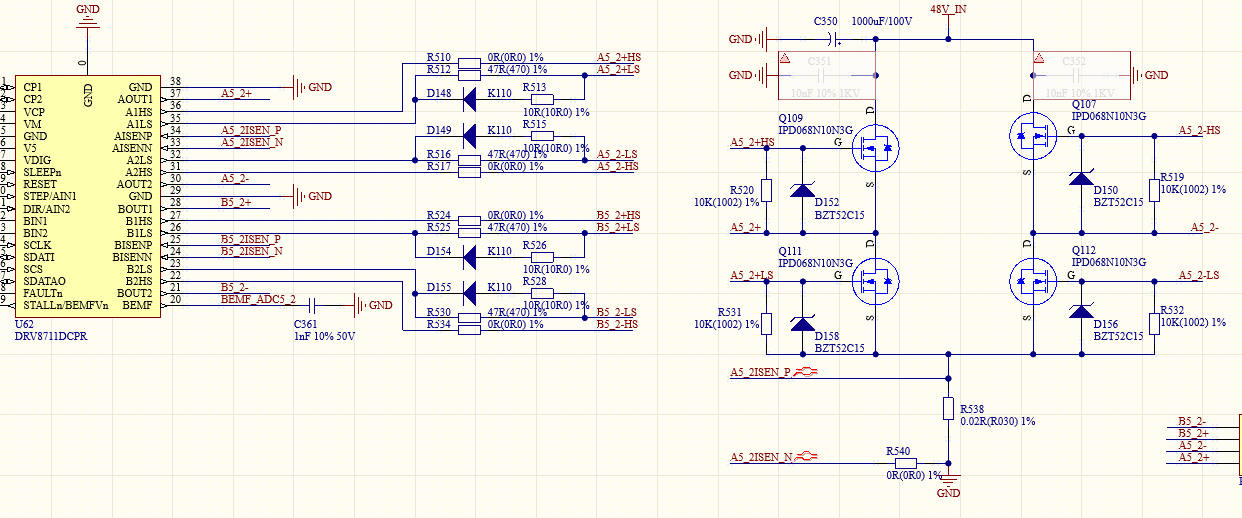Pick resistor R526 body
Viewport: 1242px width, 518px height.
pyautogui.click(x=541, y=257)
